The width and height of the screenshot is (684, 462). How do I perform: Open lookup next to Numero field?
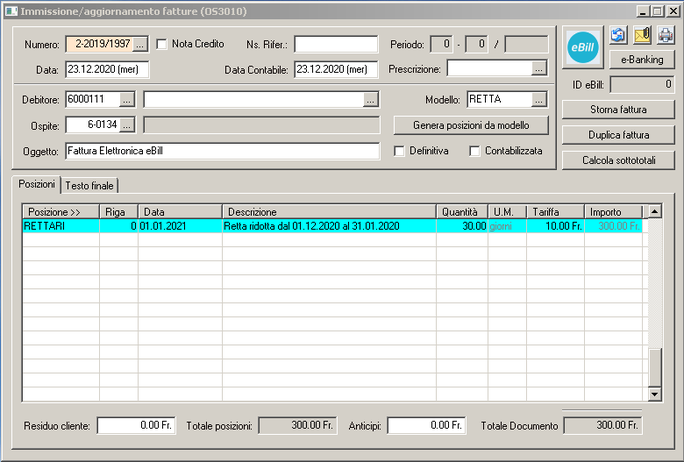click(140, 45)
